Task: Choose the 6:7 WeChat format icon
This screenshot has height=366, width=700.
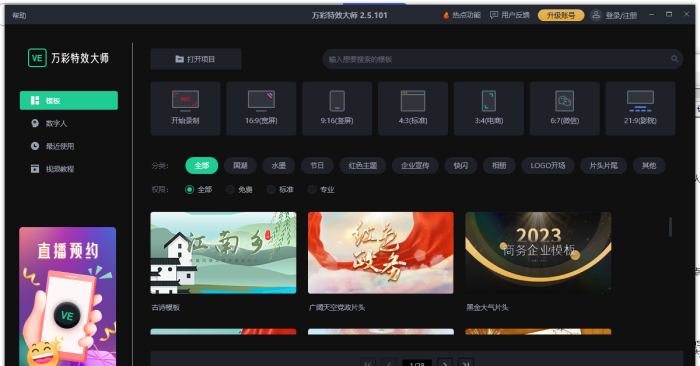Action: (564, 100)
